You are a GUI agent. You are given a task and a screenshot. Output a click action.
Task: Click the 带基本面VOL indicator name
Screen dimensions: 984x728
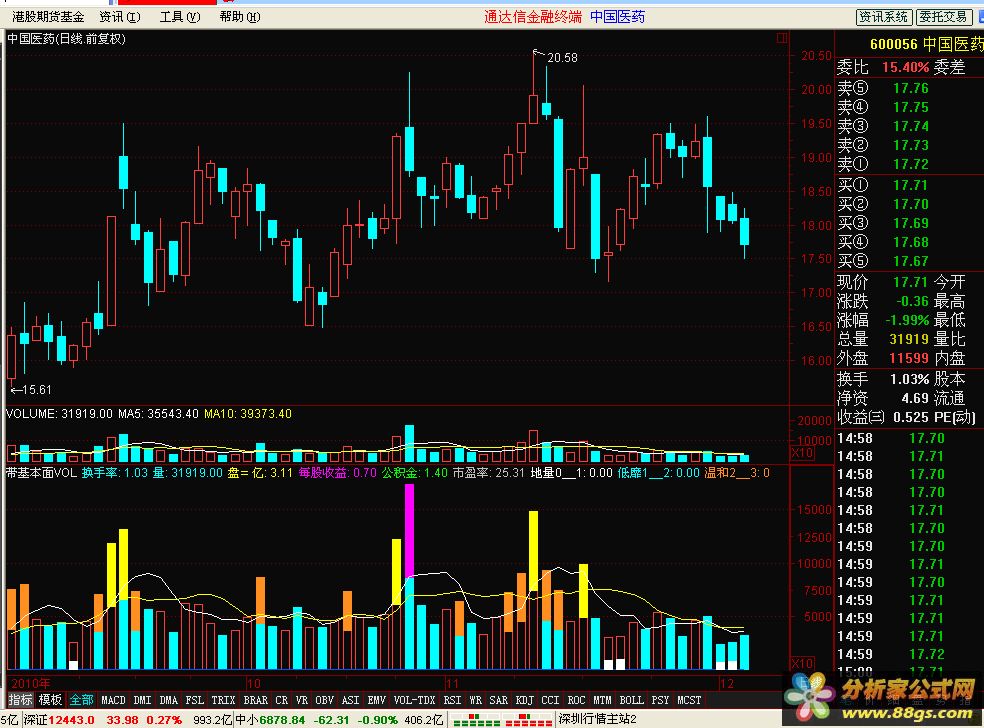pyautogui.click(x=41, y=473)
